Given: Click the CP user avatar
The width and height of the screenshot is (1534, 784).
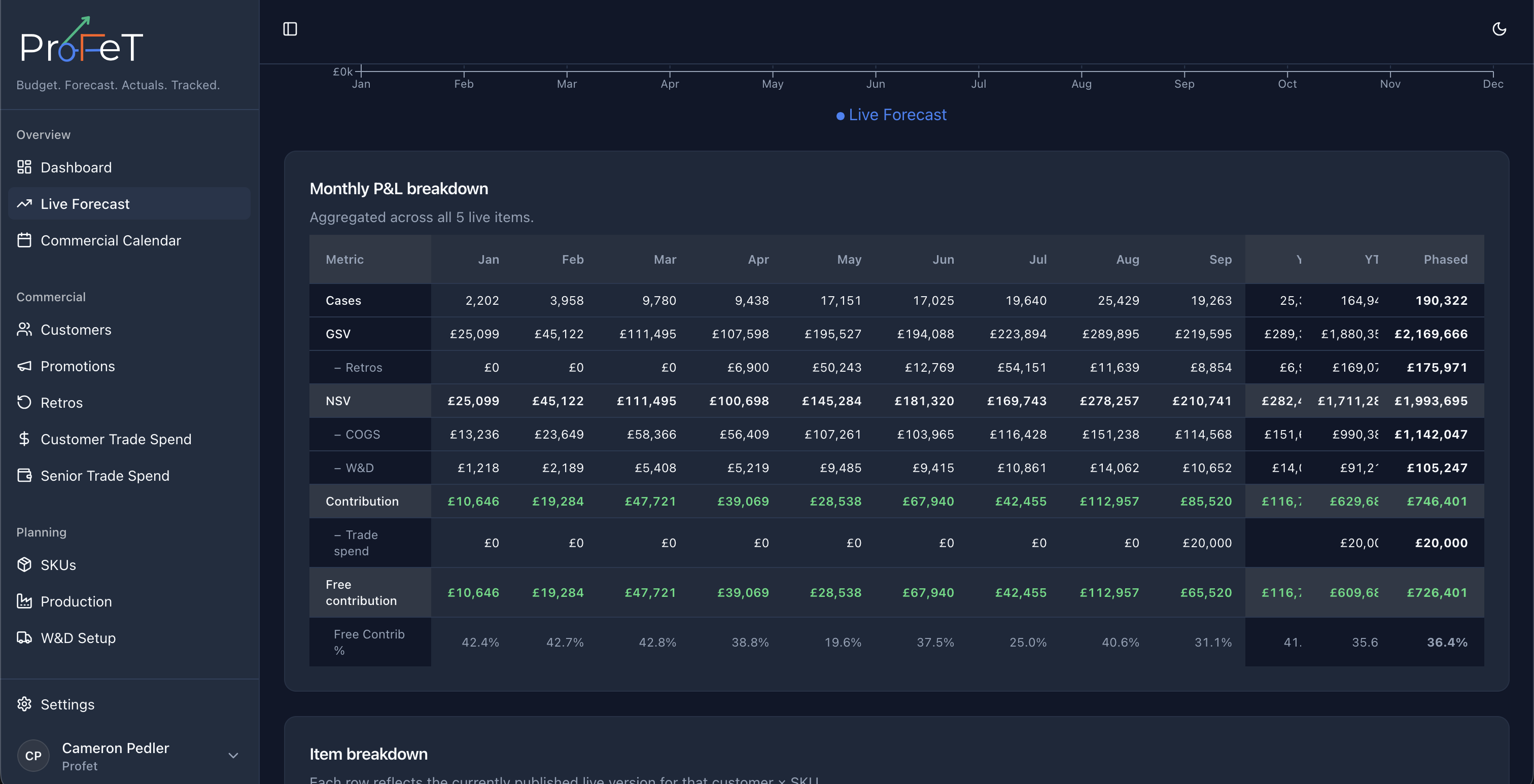Looking at the screenshot, I should tap(33, 756).
